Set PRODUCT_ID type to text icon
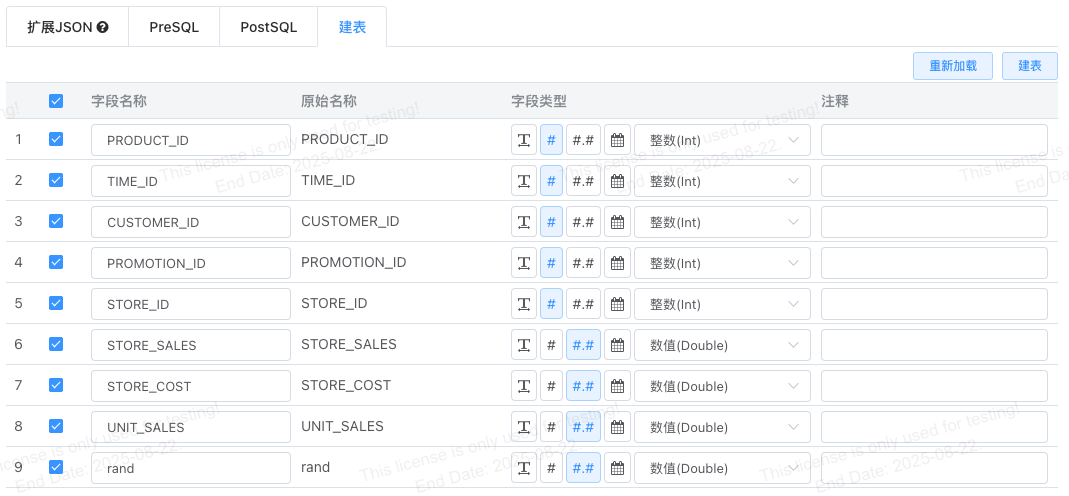Screen dimensions: 1069x496 [x=524, y=140]
